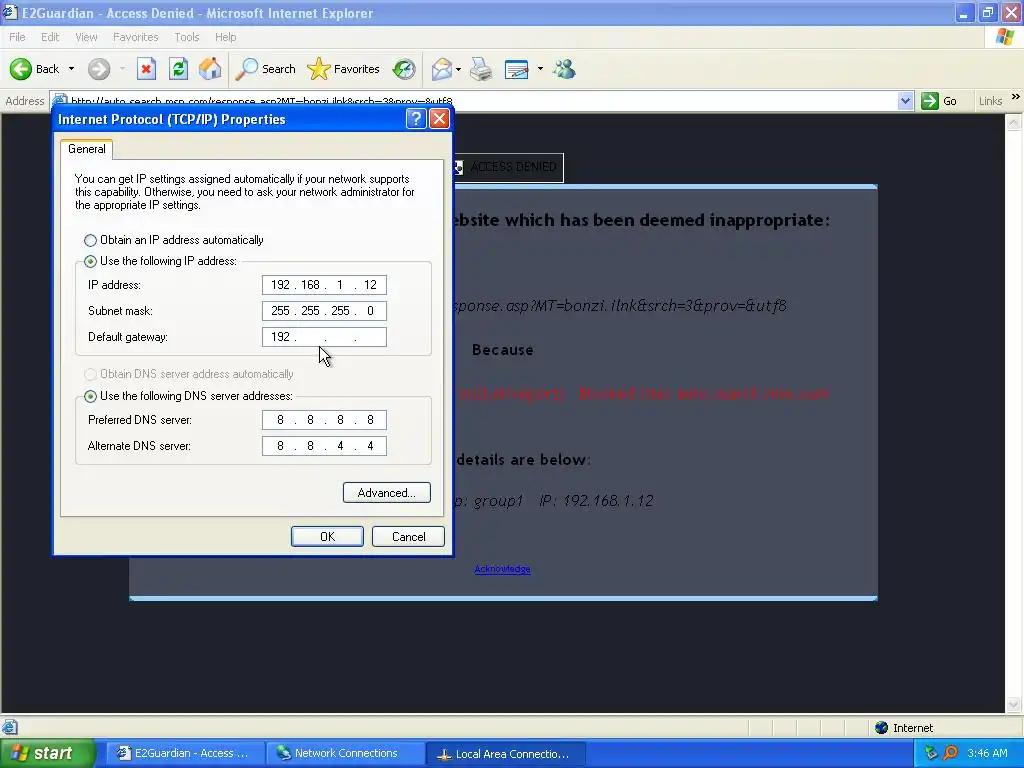Click the Preferred DNS server field
The image size is (1024, 768).
coord(324,420)
